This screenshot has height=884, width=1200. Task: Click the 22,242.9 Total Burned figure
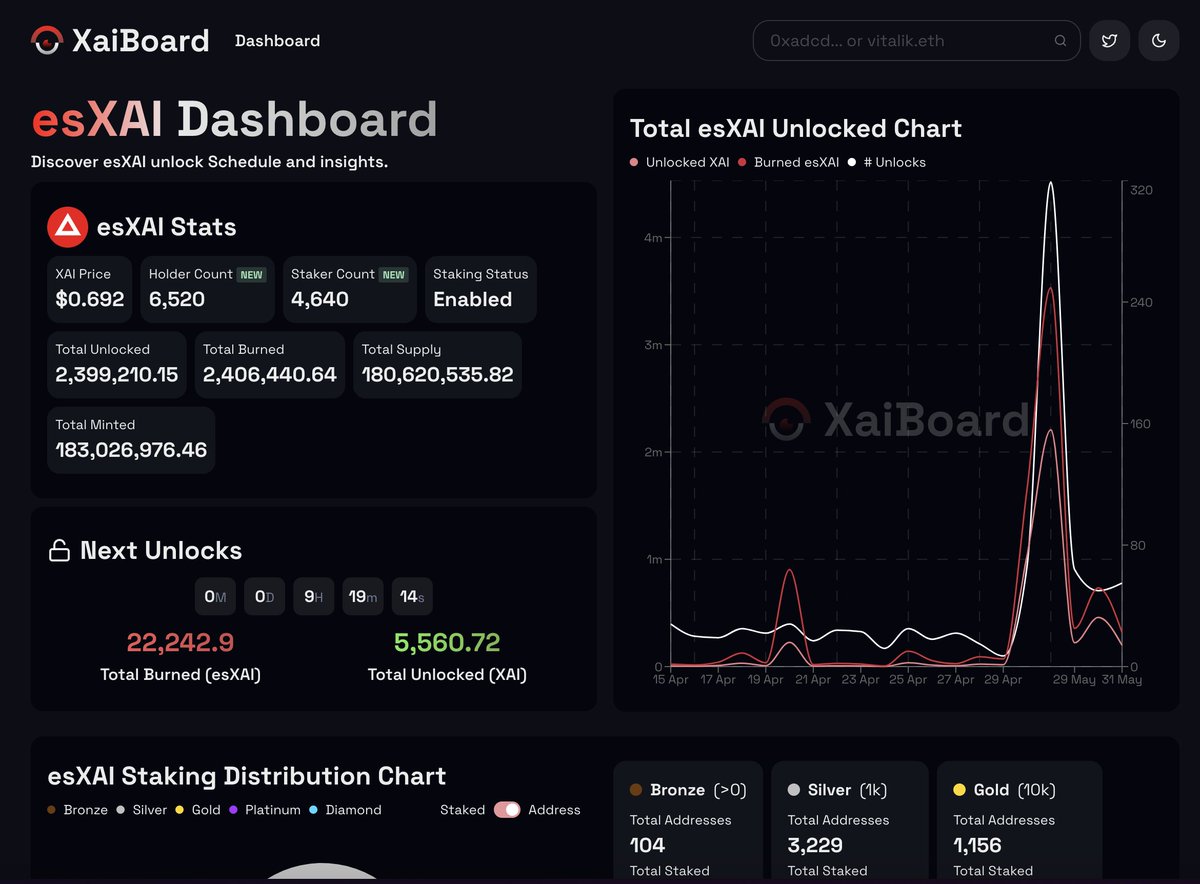pyautogui.click(x=180, y=643)
